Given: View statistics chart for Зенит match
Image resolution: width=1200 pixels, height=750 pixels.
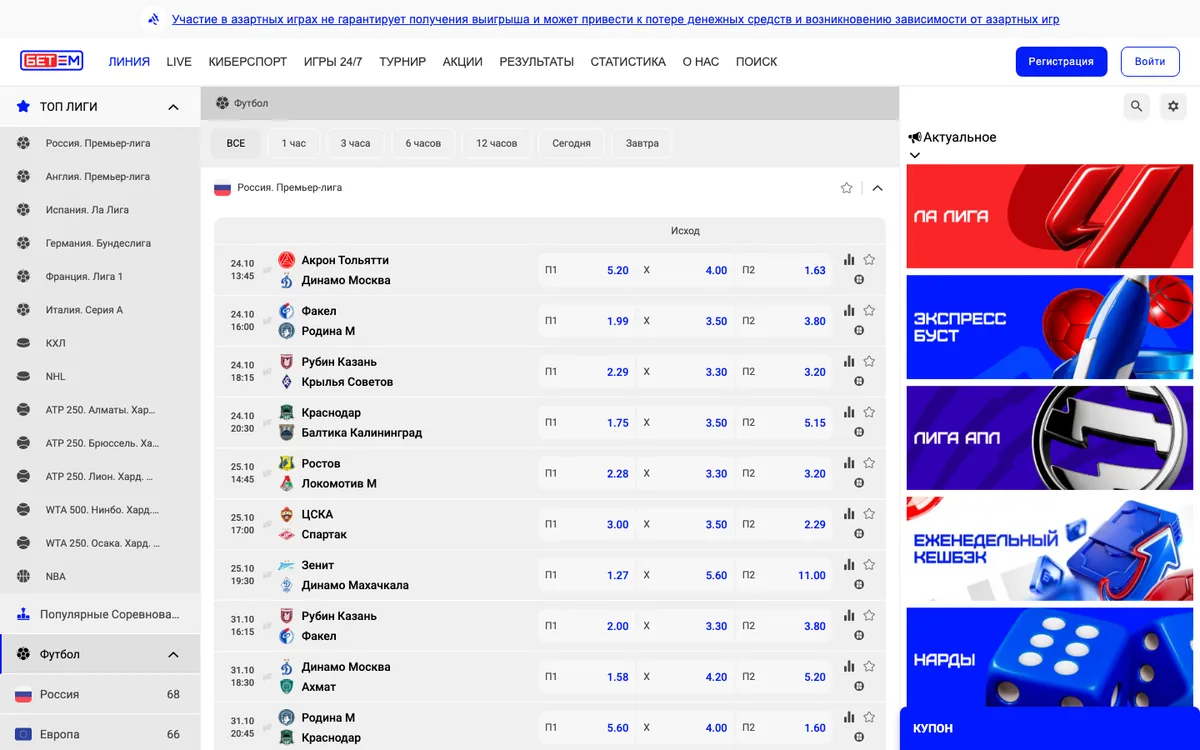Looking at the screenshot, I should pyautogui.click(x=849, y=565).
